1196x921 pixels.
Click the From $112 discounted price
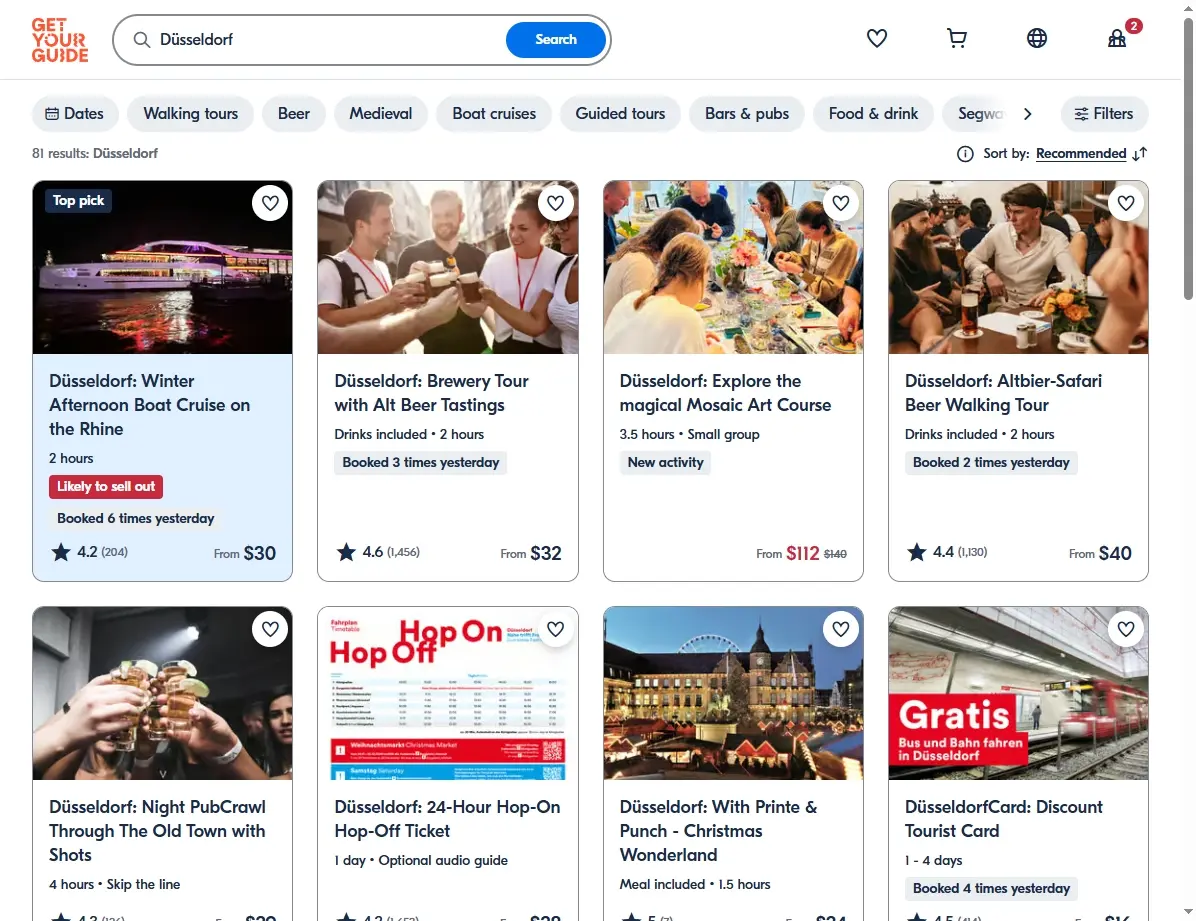(801, 553)
